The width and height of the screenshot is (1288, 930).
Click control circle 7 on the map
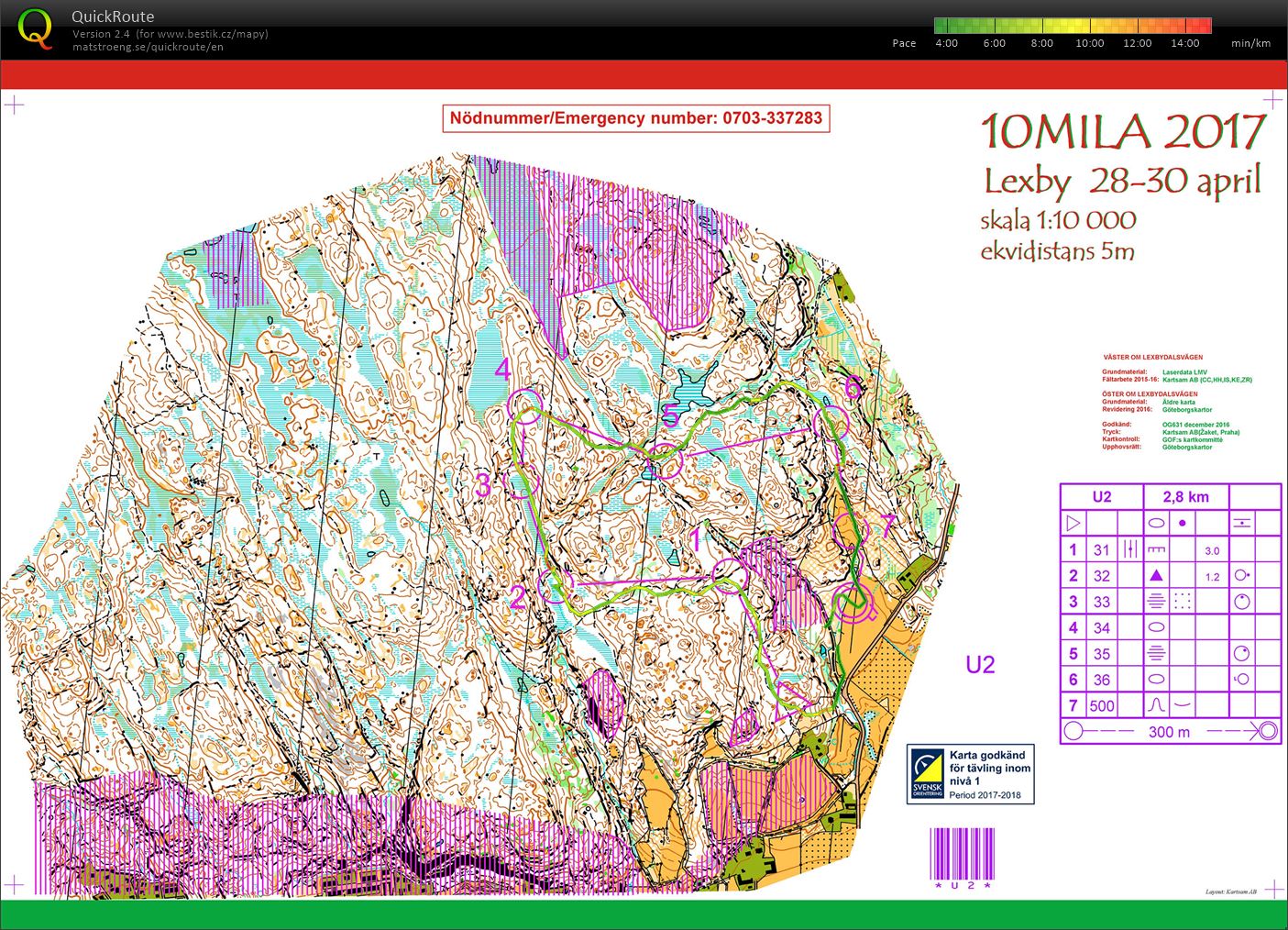click(x=853, y=531)
